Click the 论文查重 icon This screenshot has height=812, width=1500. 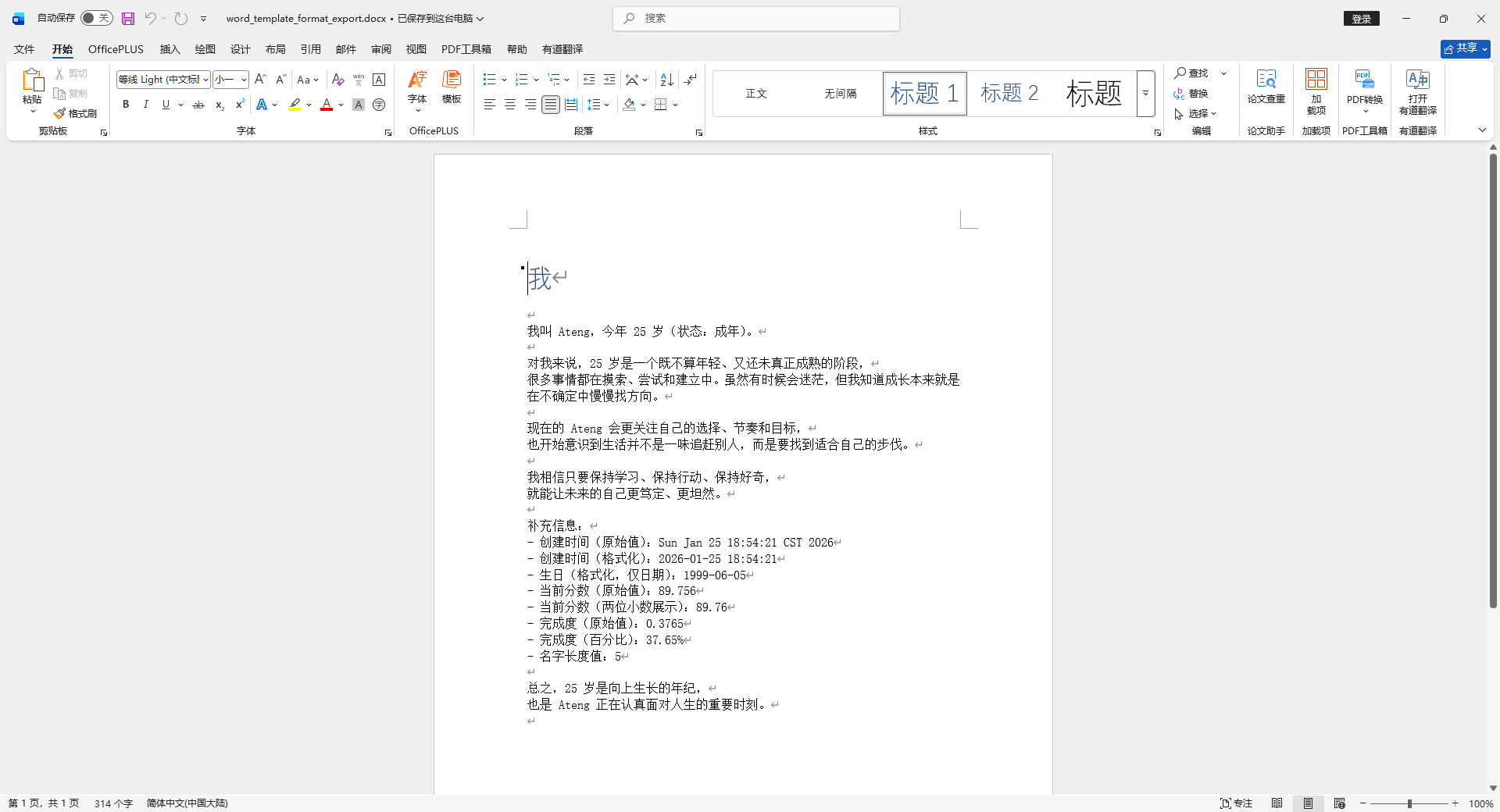click(1266, 87)
